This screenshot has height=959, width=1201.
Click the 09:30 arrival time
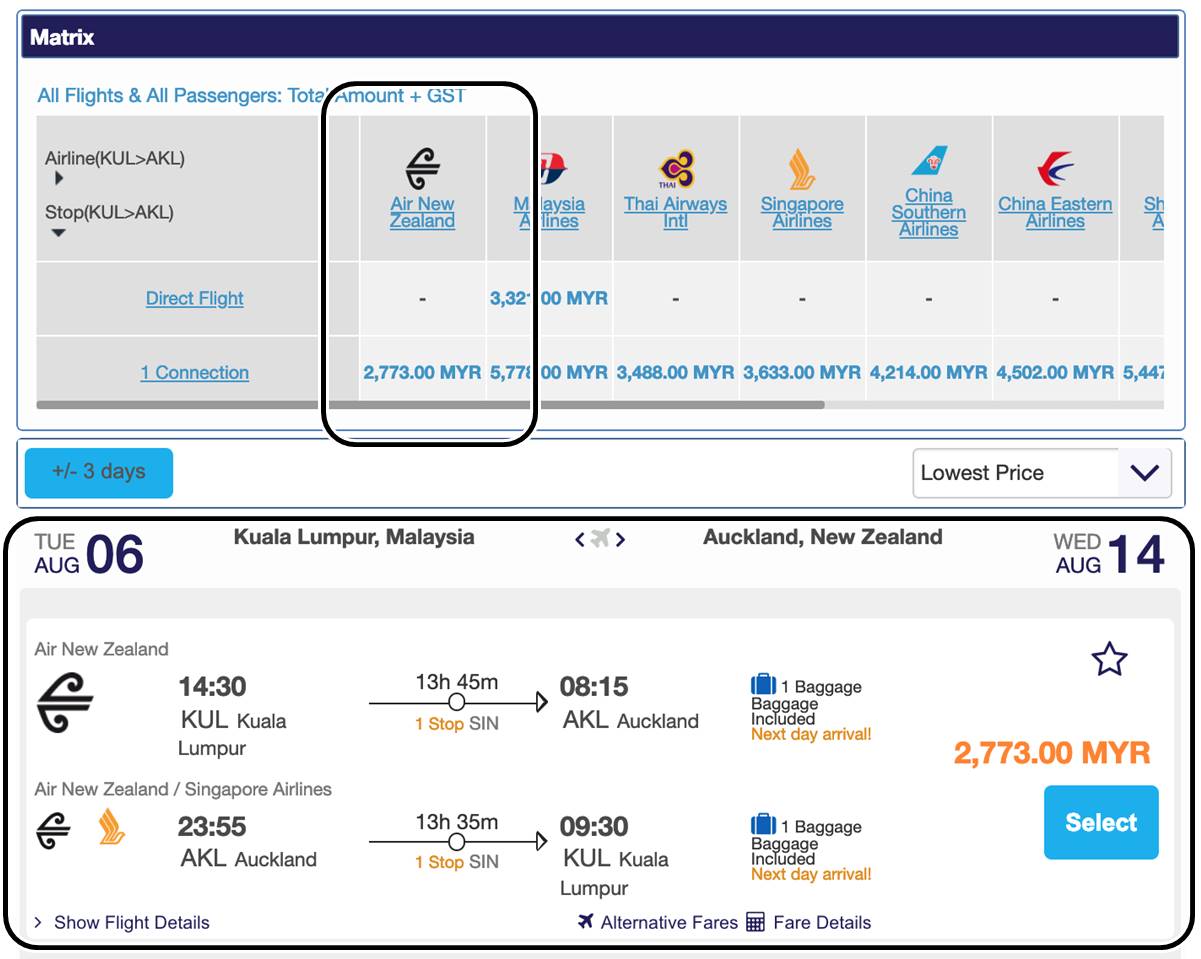(x=594, y=827)
